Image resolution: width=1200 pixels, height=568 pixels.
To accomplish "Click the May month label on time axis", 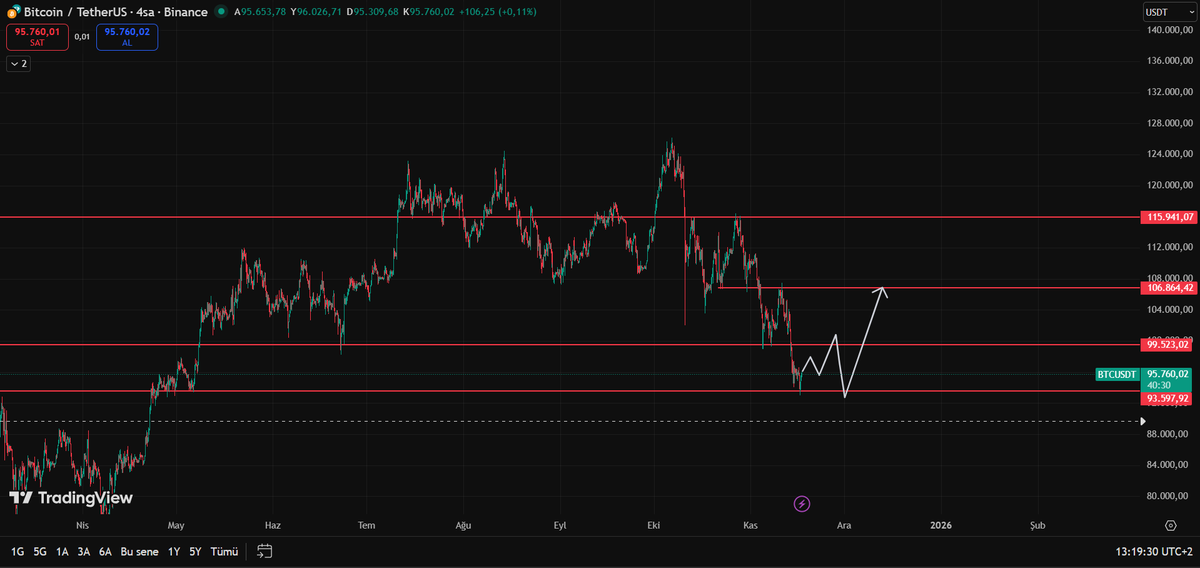I will pos(177,524).
